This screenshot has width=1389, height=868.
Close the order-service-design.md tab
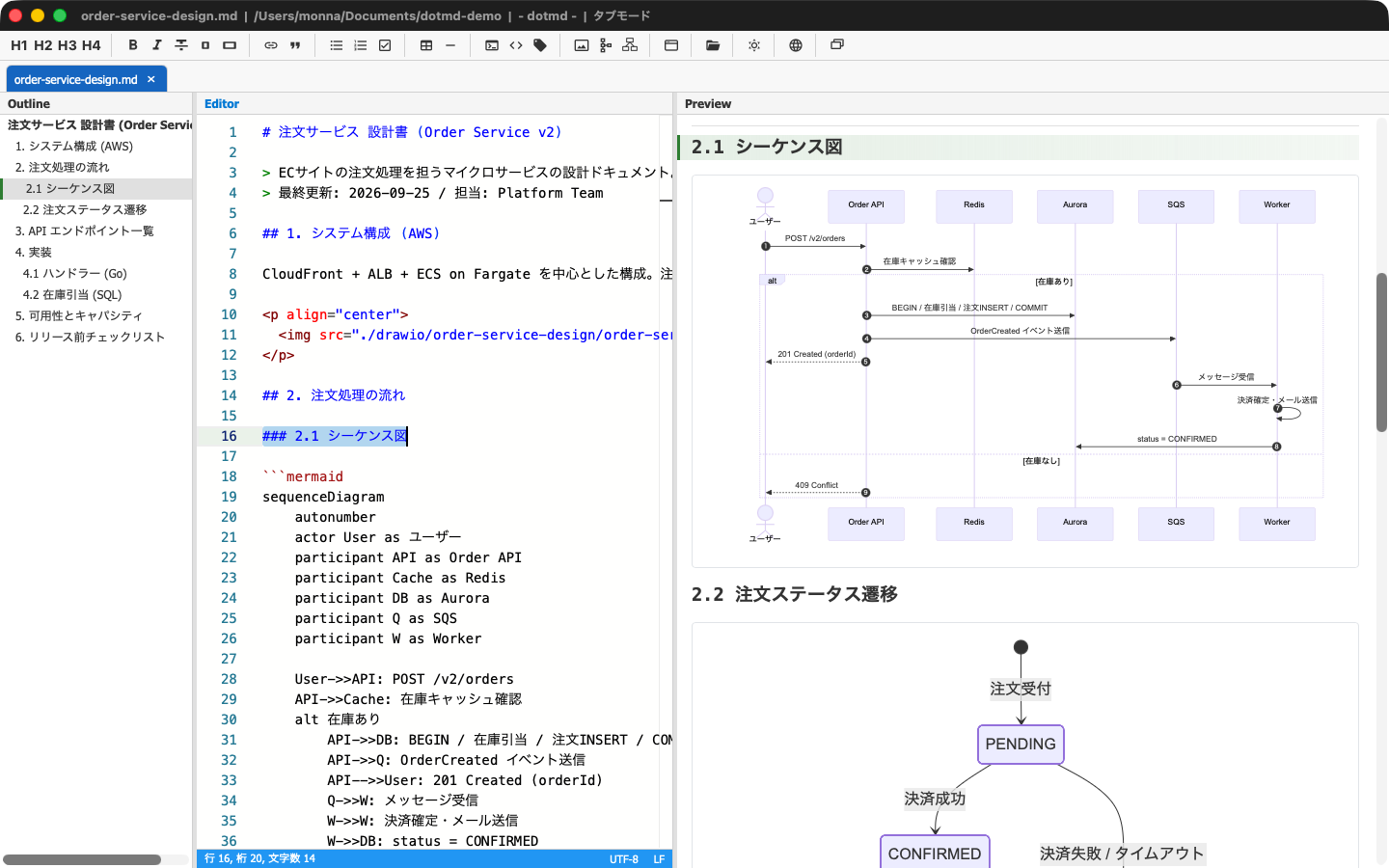pyautogui.click(x=151, y=79)
